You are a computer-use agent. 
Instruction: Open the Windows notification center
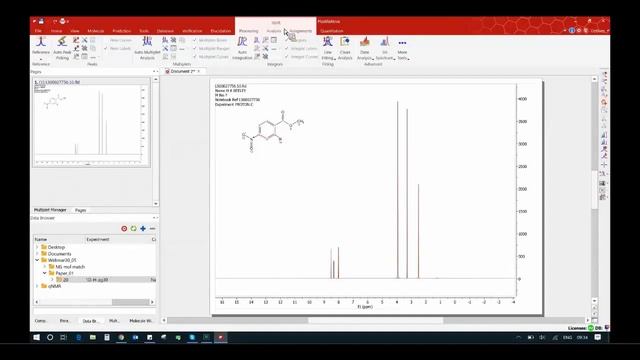click(x=598, y=338)
